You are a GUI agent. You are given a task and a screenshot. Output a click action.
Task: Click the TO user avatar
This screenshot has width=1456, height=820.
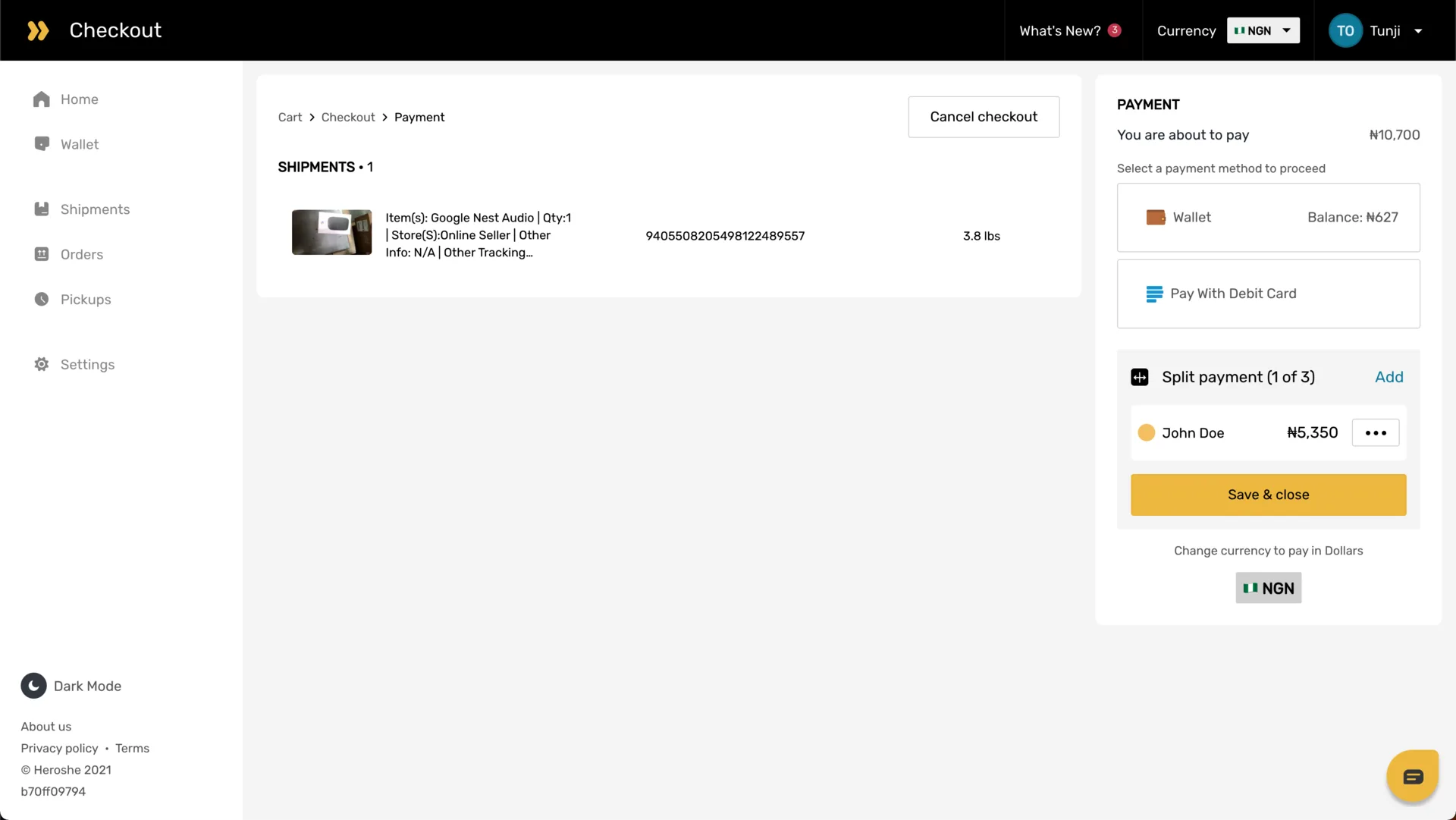pos(1345,30)
